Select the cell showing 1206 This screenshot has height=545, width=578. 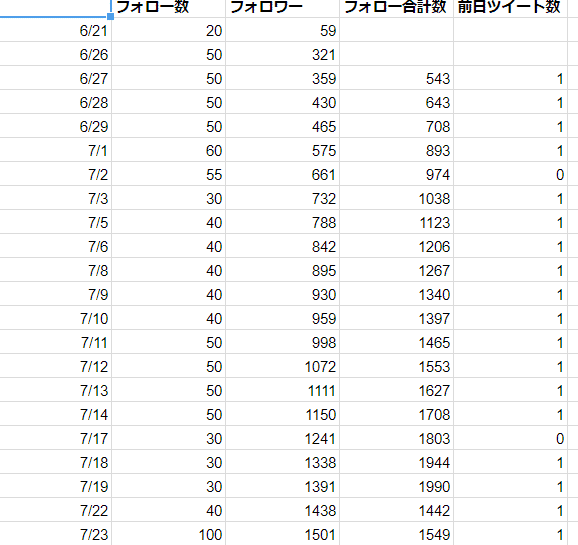pyautogui.click(x=396, y=246)
